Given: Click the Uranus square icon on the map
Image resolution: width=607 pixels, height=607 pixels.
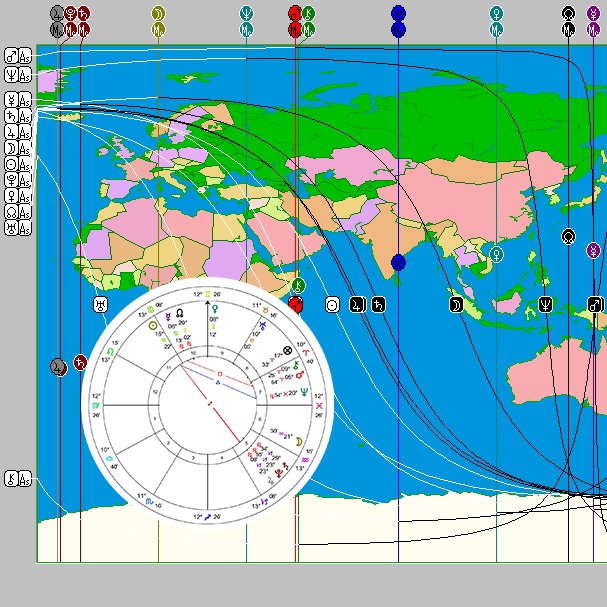Looking at the screenshot, I should 101,304.
